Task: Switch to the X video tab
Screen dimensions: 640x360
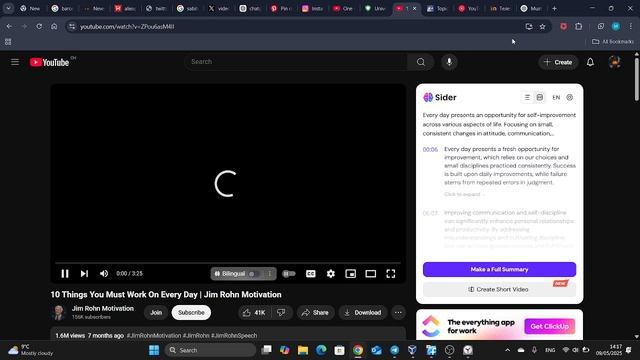Action: tap(218, 8)
